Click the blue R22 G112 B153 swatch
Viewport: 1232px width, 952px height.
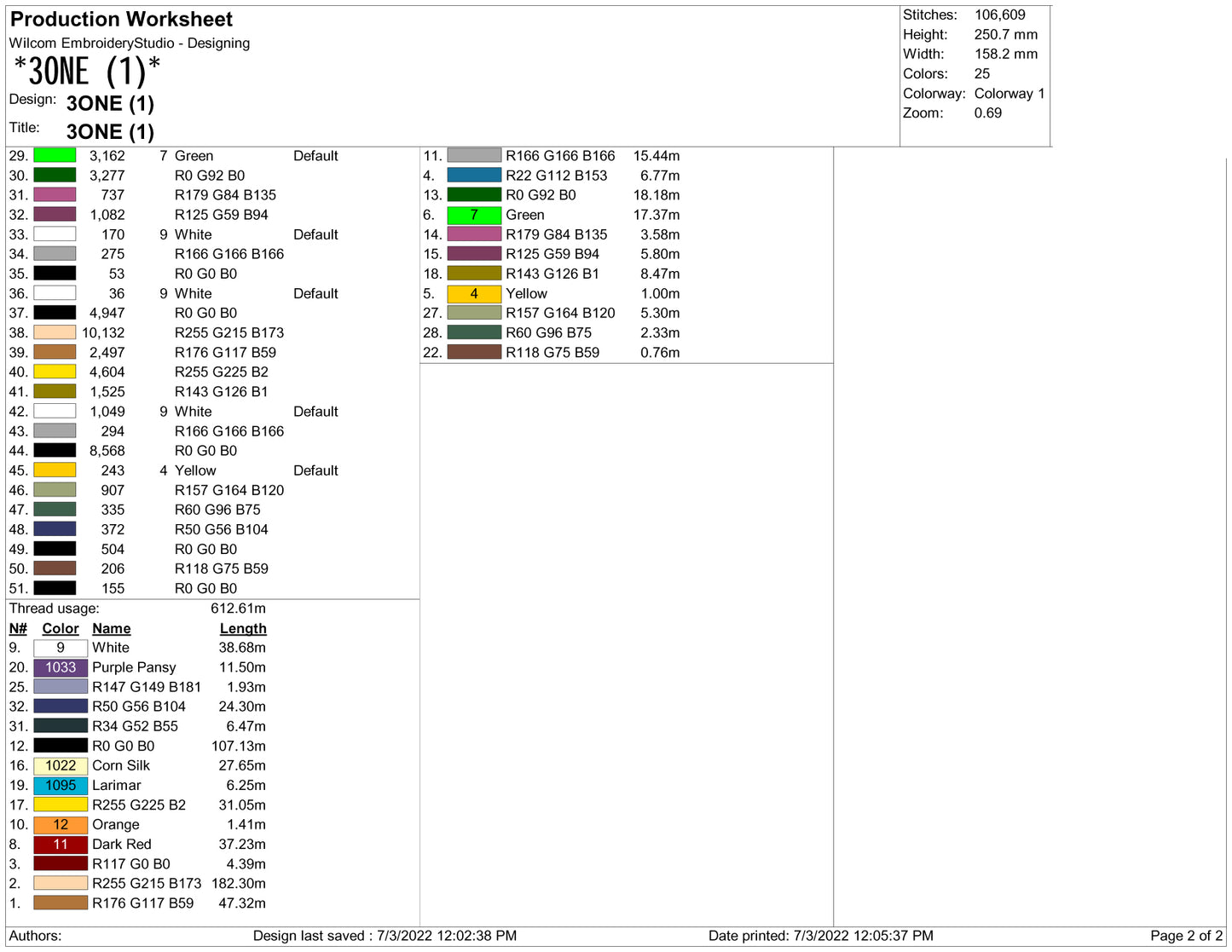[x=474, y=175]
